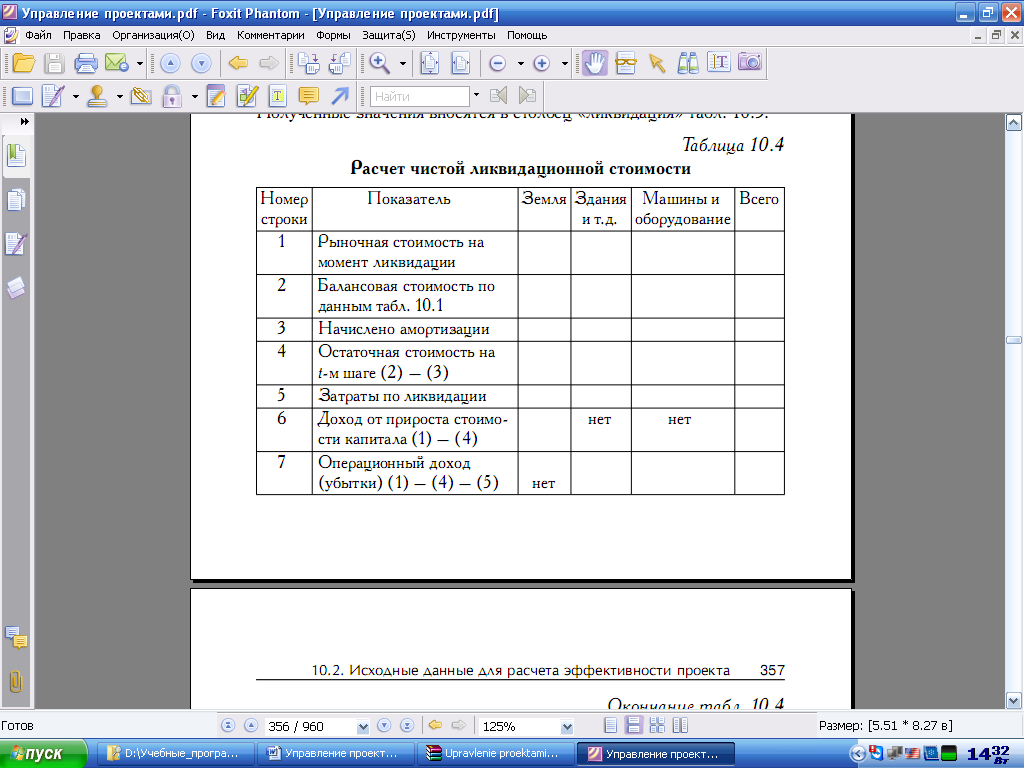Click the Save diskette icon
The width and height of the screenshot is (1024, 768).
[54, 63]
